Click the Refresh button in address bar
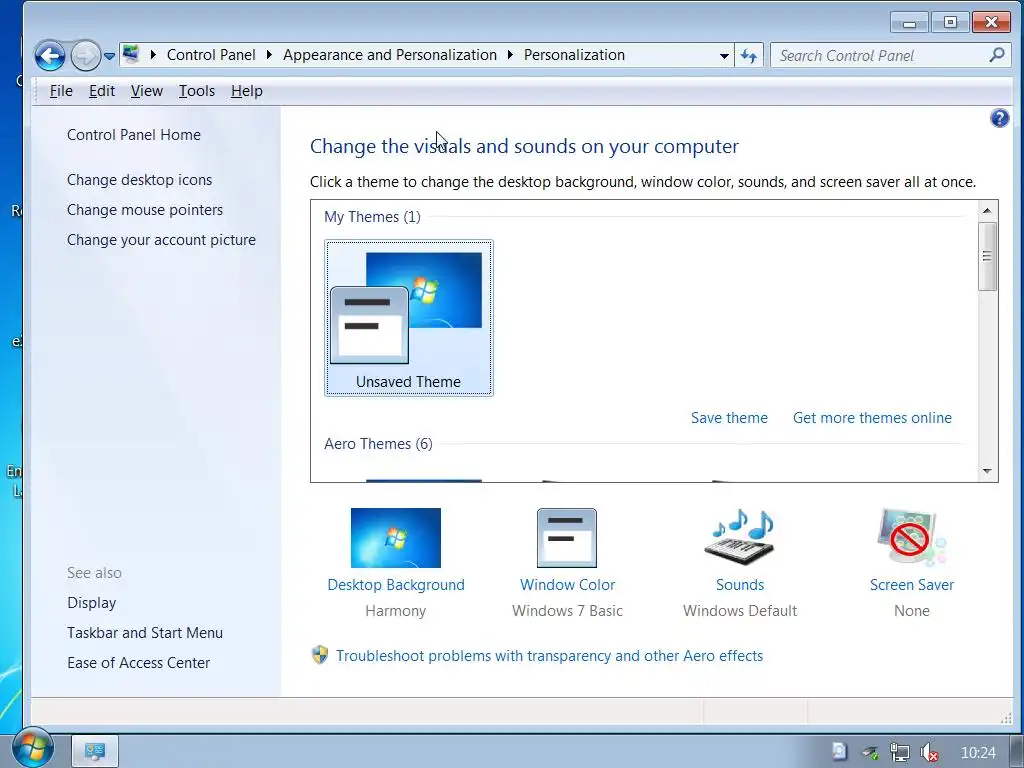This screenshot has height=768, width=1024. [x=748, y=56]
